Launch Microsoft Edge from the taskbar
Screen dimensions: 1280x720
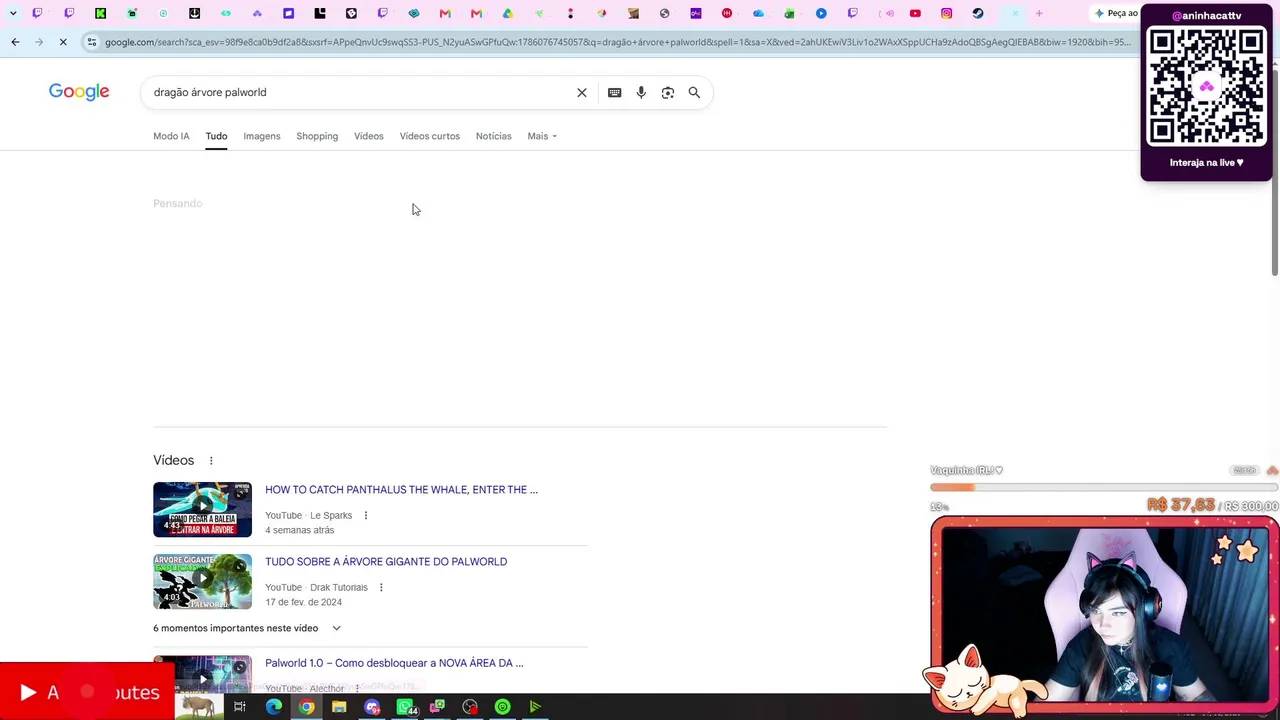tap(274, 707)
